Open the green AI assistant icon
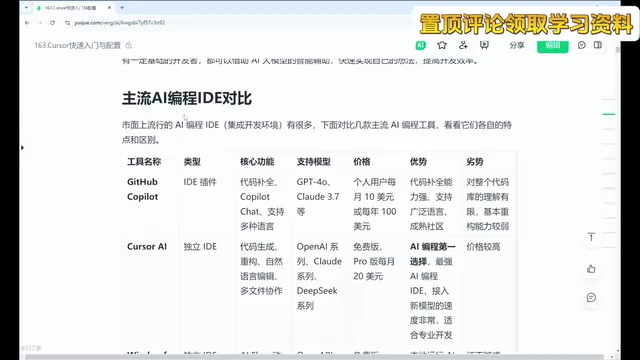The height and width of the screenshot is (360, 640). [x=420, y=45]
